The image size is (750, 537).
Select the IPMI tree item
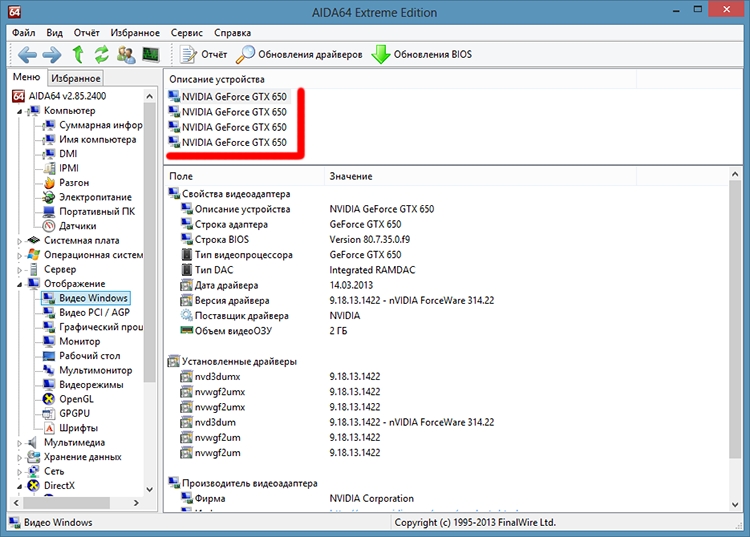61,168
